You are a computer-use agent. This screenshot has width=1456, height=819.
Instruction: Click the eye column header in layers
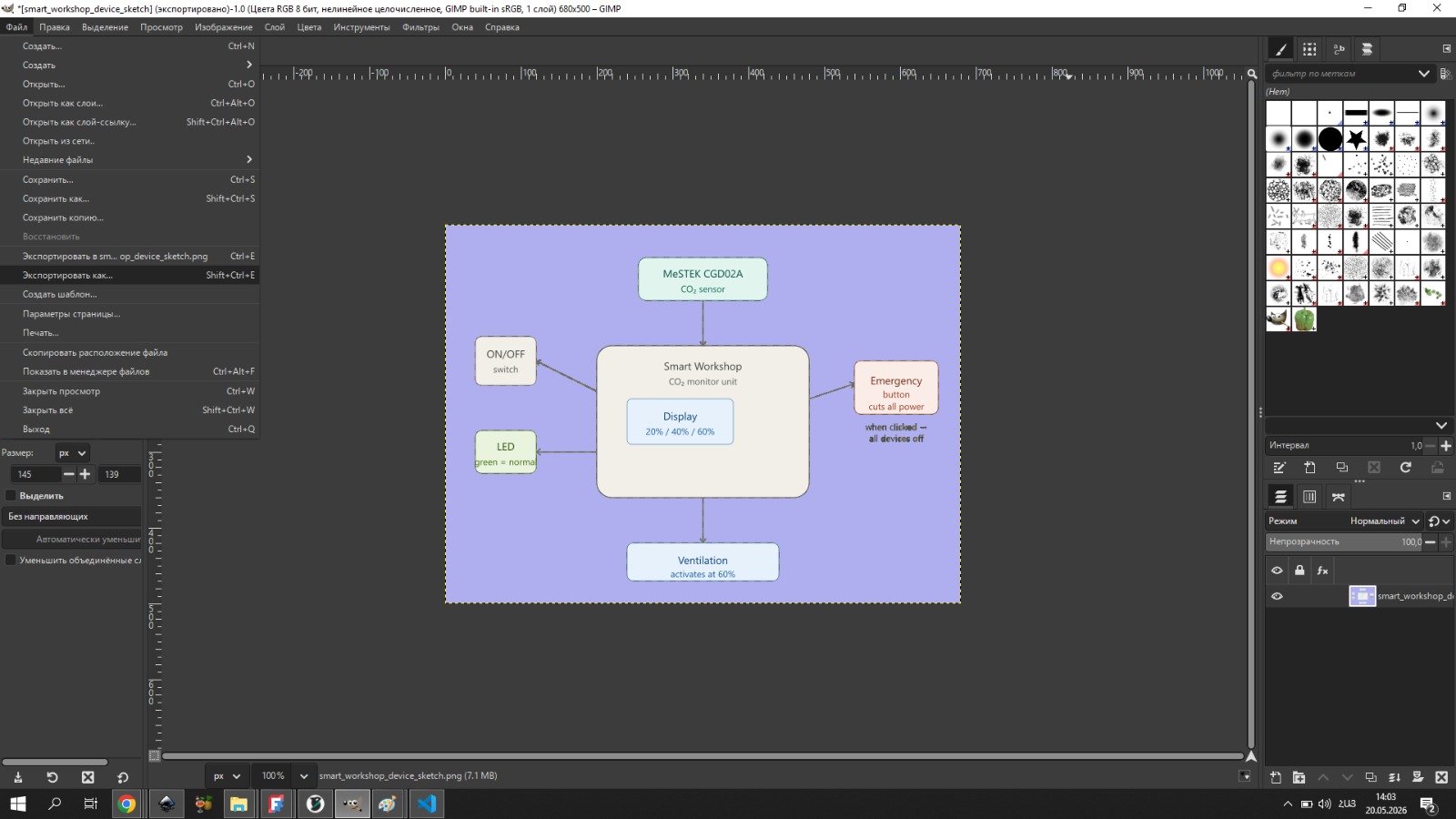click(x=1277, y=571)
